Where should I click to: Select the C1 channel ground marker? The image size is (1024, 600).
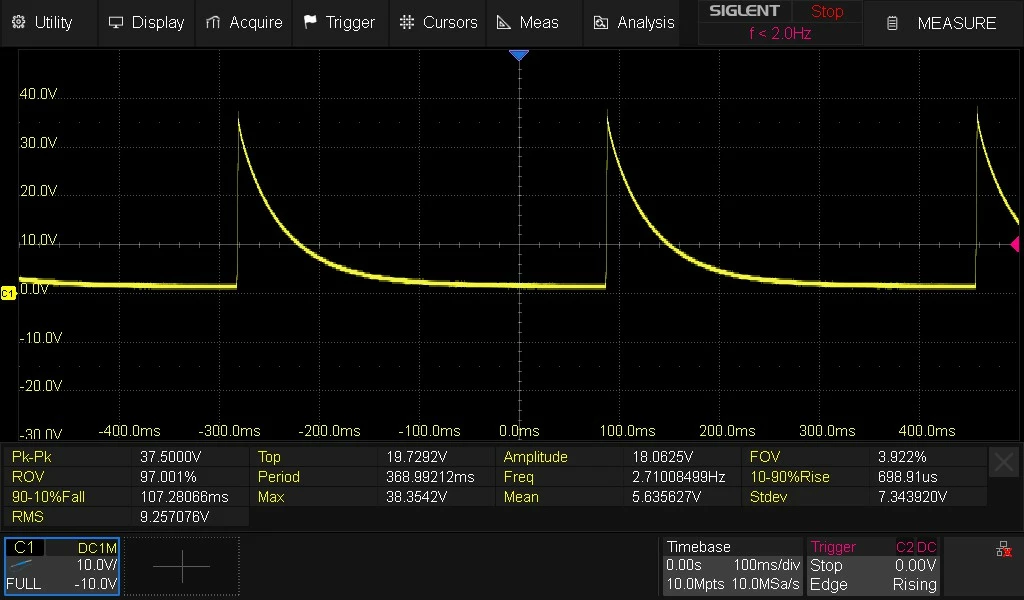point(8,293)
